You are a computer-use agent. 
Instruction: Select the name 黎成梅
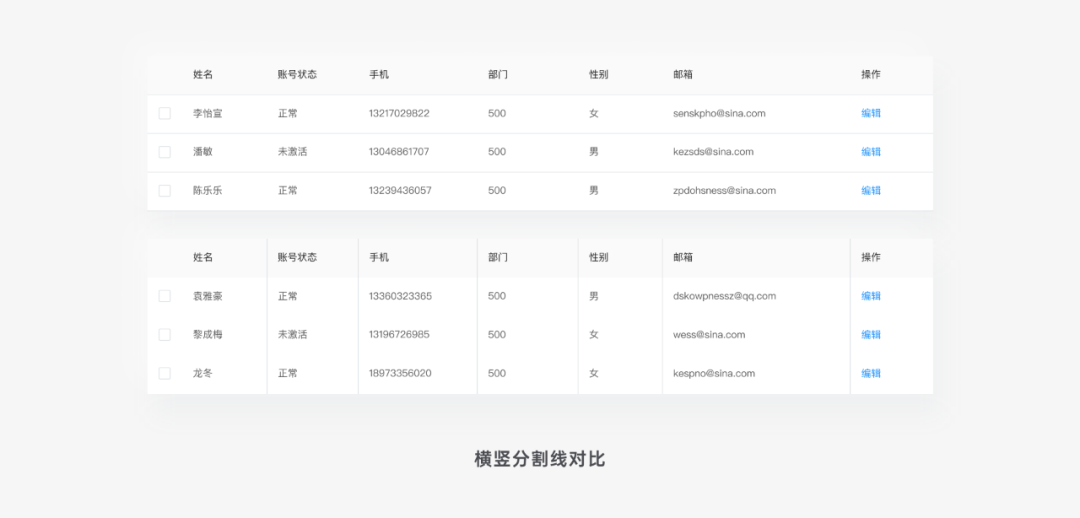207,334
